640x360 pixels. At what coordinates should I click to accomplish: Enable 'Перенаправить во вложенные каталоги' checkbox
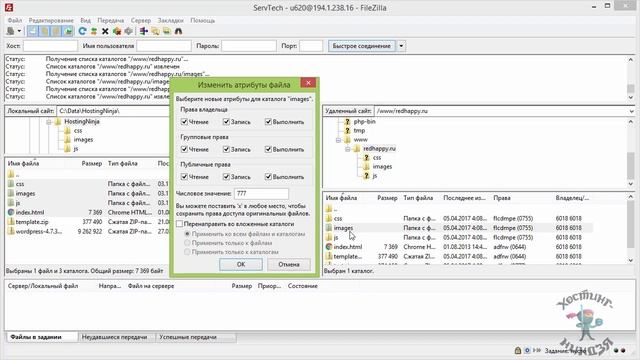179,224
